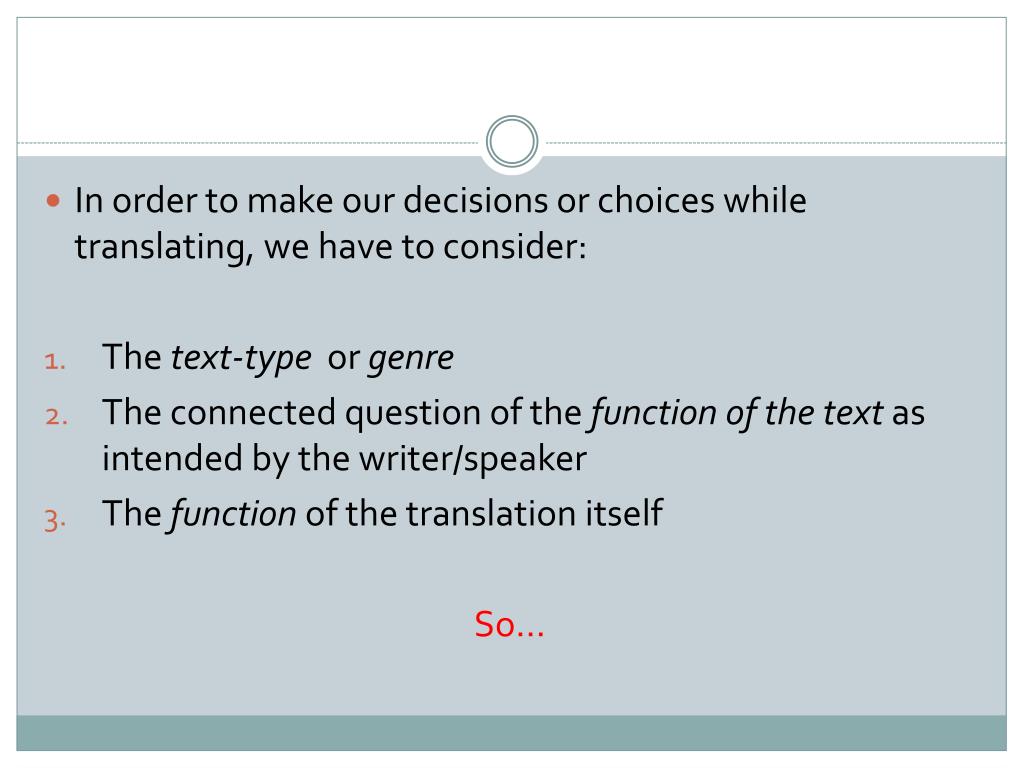
Task: Click the red 'So...' text
Action: [509, 624]
